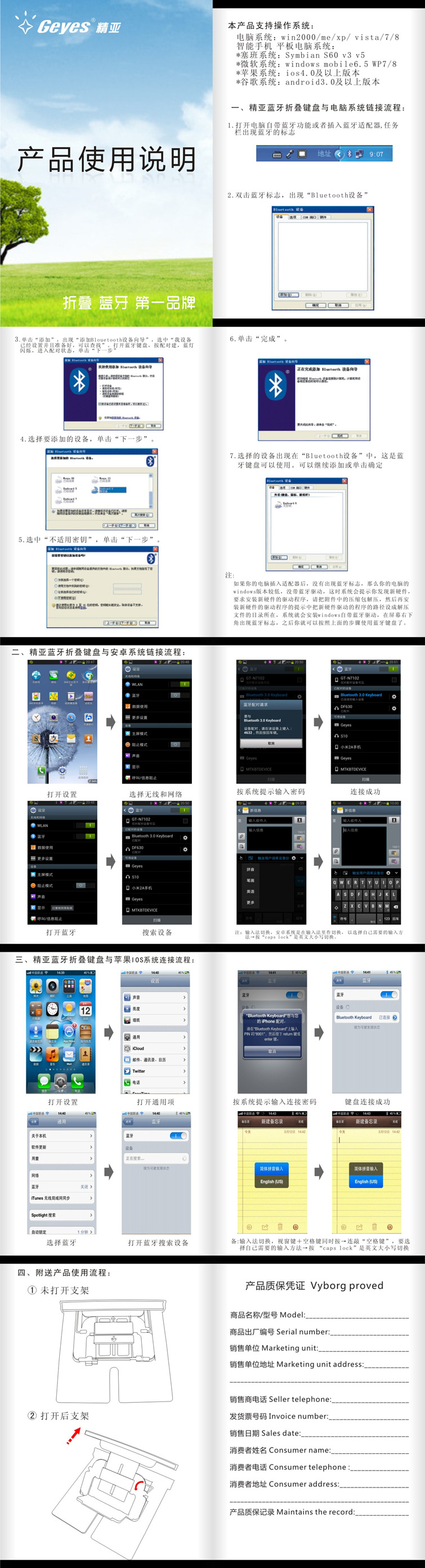Click the 9:07 clock in the taskbar
The height and width of the screenshot is (1568, 425).
point(376,154)
